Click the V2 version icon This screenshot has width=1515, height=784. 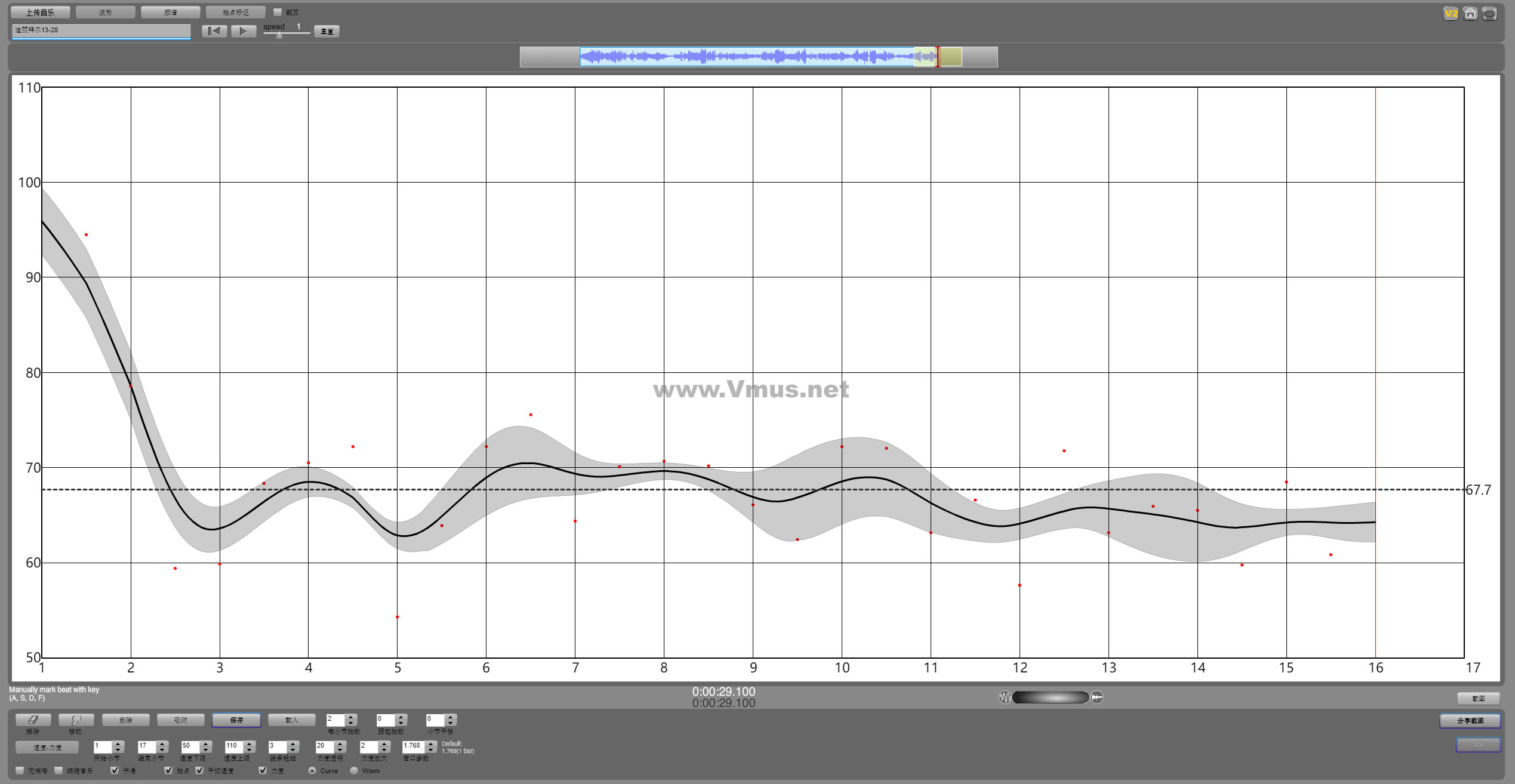(1451, 13)
